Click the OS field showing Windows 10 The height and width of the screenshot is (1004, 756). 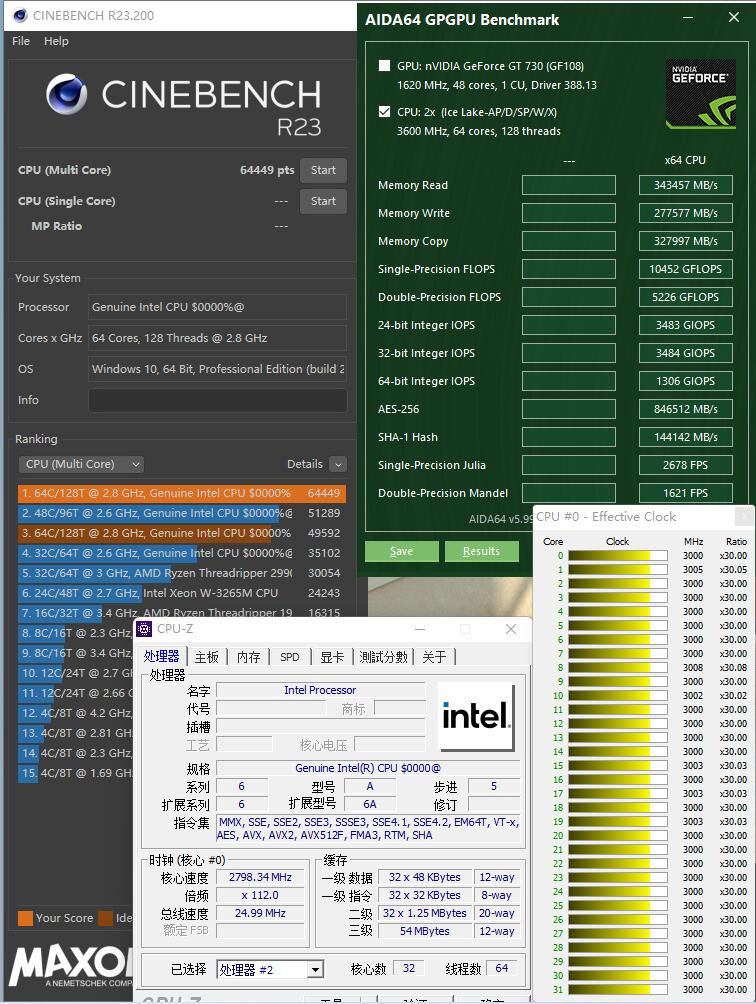[218, 369]
